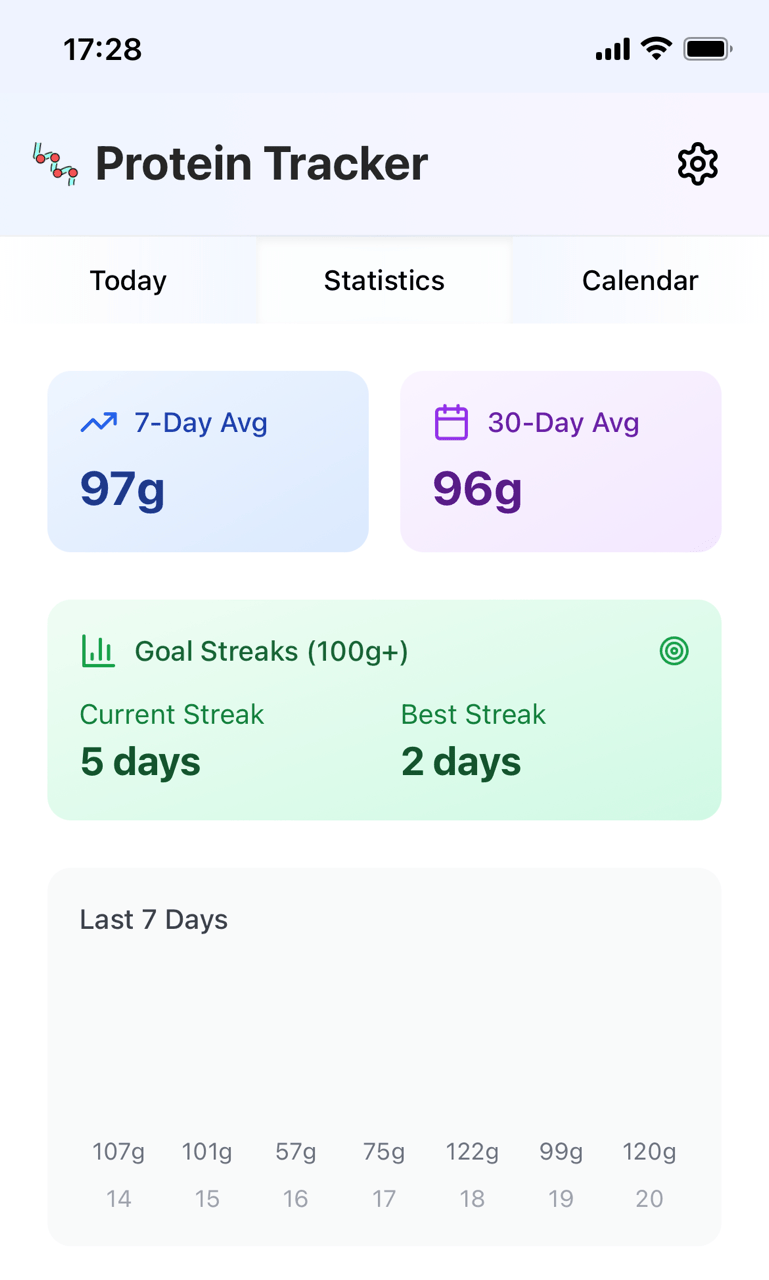
Task: Tap the trending-up arrow icon beside 7-Day Avg
Action: pos(99,423)
